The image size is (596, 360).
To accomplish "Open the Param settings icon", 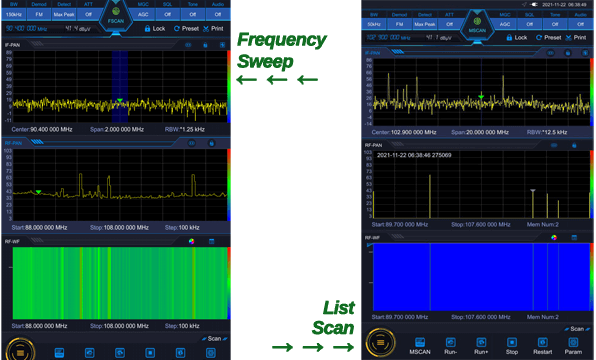I will pyautogui.click(x=573, y=342).
